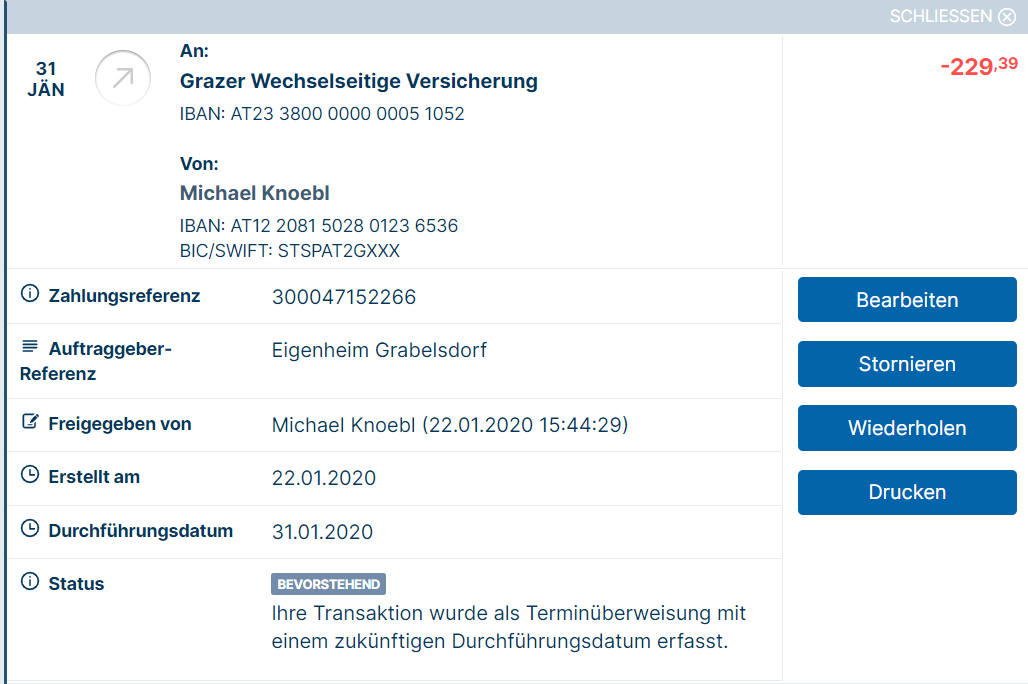
Task: Click the recipient IBAN AT23 3800 0000 0005 1052
Action: coord(347,114)
